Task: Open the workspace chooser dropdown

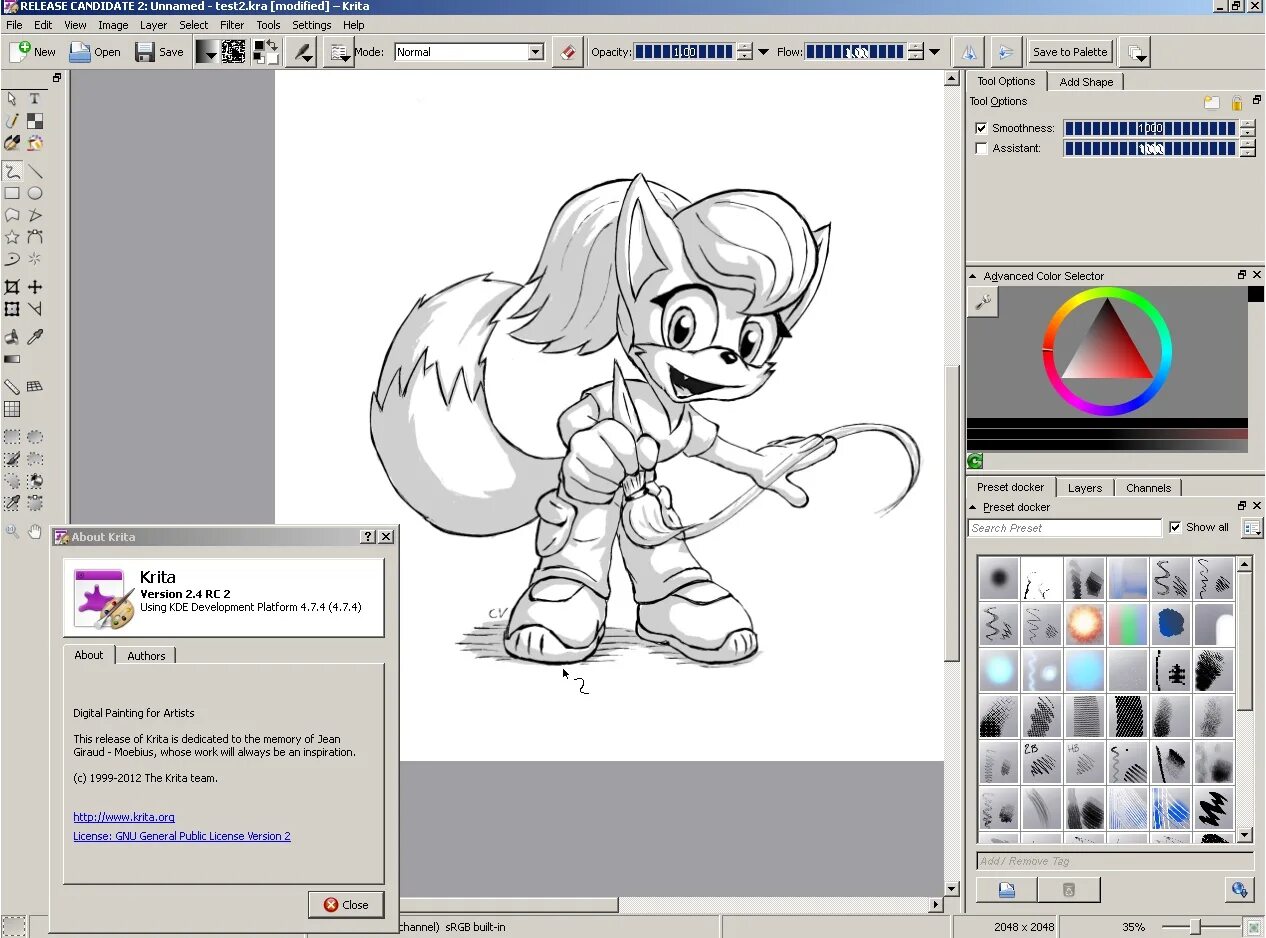Action: [x=1135, y=52]
